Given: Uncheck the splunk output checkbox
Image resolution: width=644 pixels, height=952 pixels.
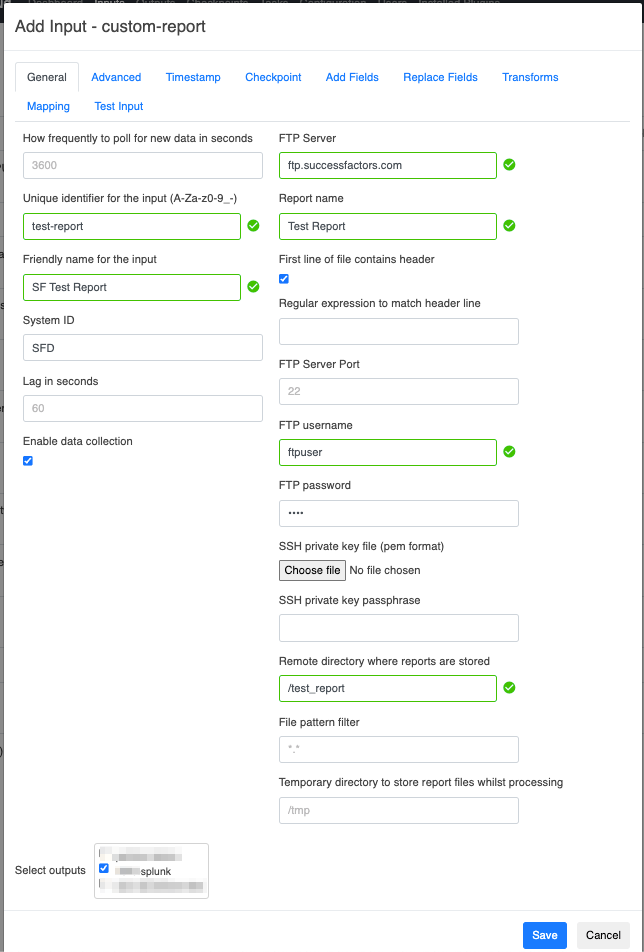Looking at the screenshot, I should (x=104, y=868).
